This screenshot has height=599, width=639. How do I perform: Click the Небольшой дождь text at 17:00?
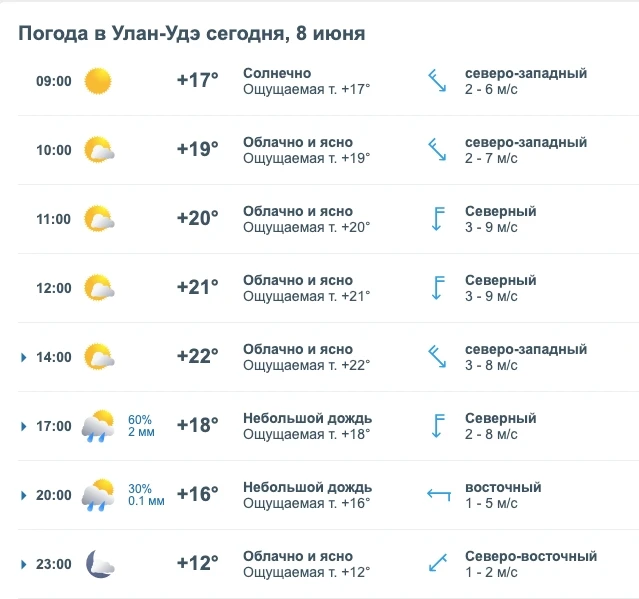[x=308, y=418]
